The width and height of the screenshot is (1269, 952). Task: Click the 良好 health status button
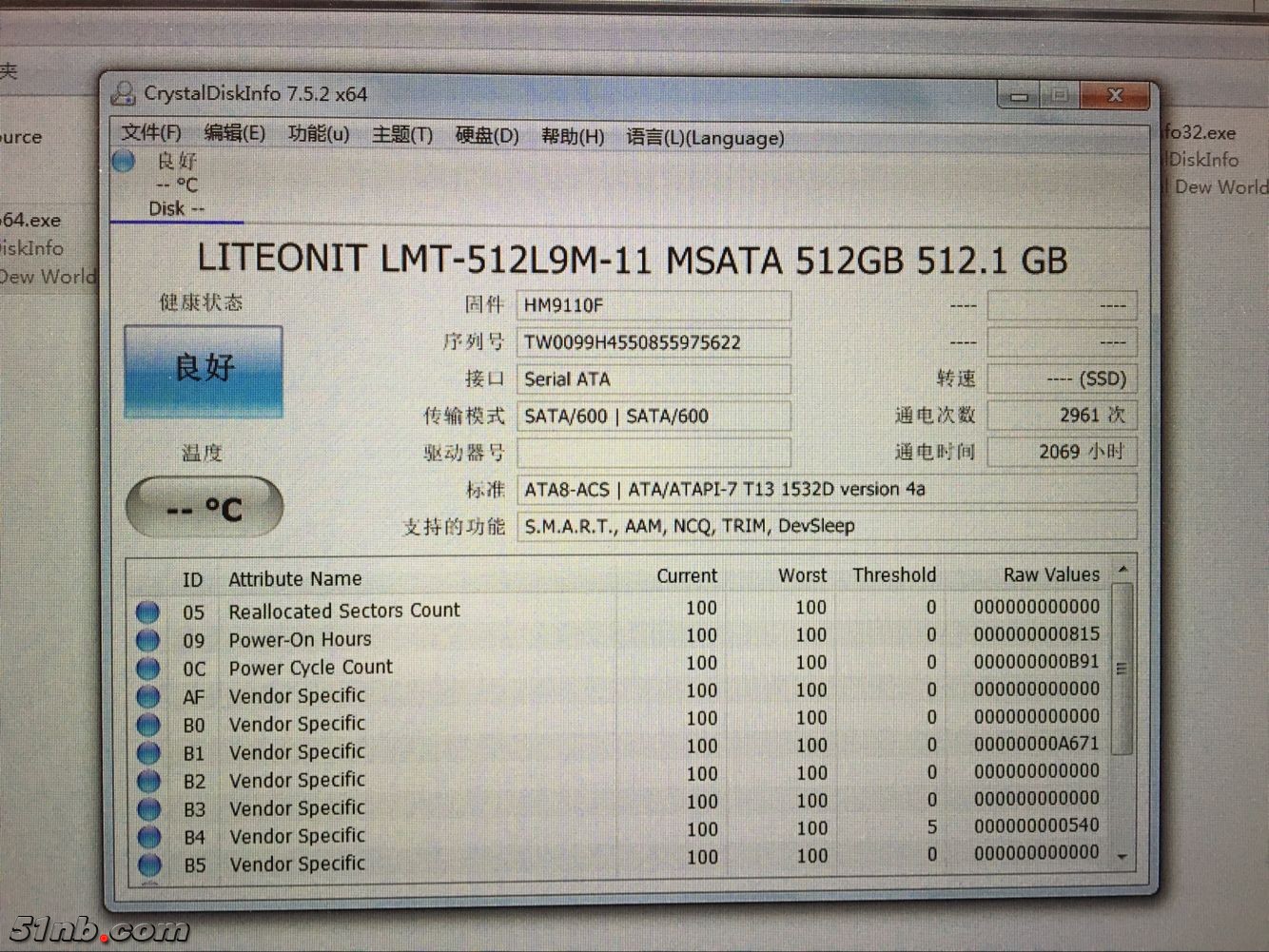[x=204, y=371]
